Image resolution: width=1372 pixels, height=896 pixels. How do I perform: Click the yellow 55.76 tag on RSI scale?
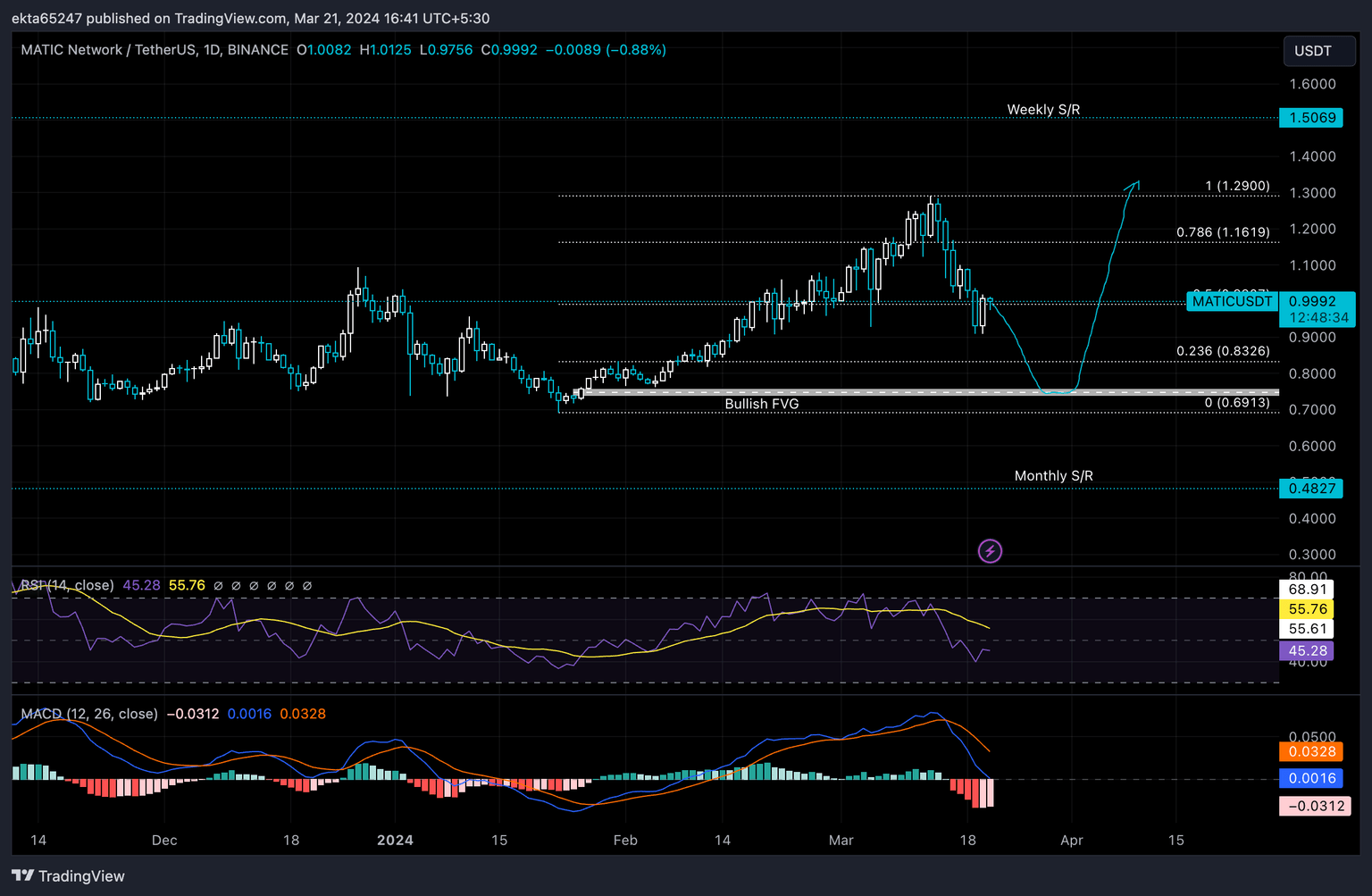tap(1307, 609)
